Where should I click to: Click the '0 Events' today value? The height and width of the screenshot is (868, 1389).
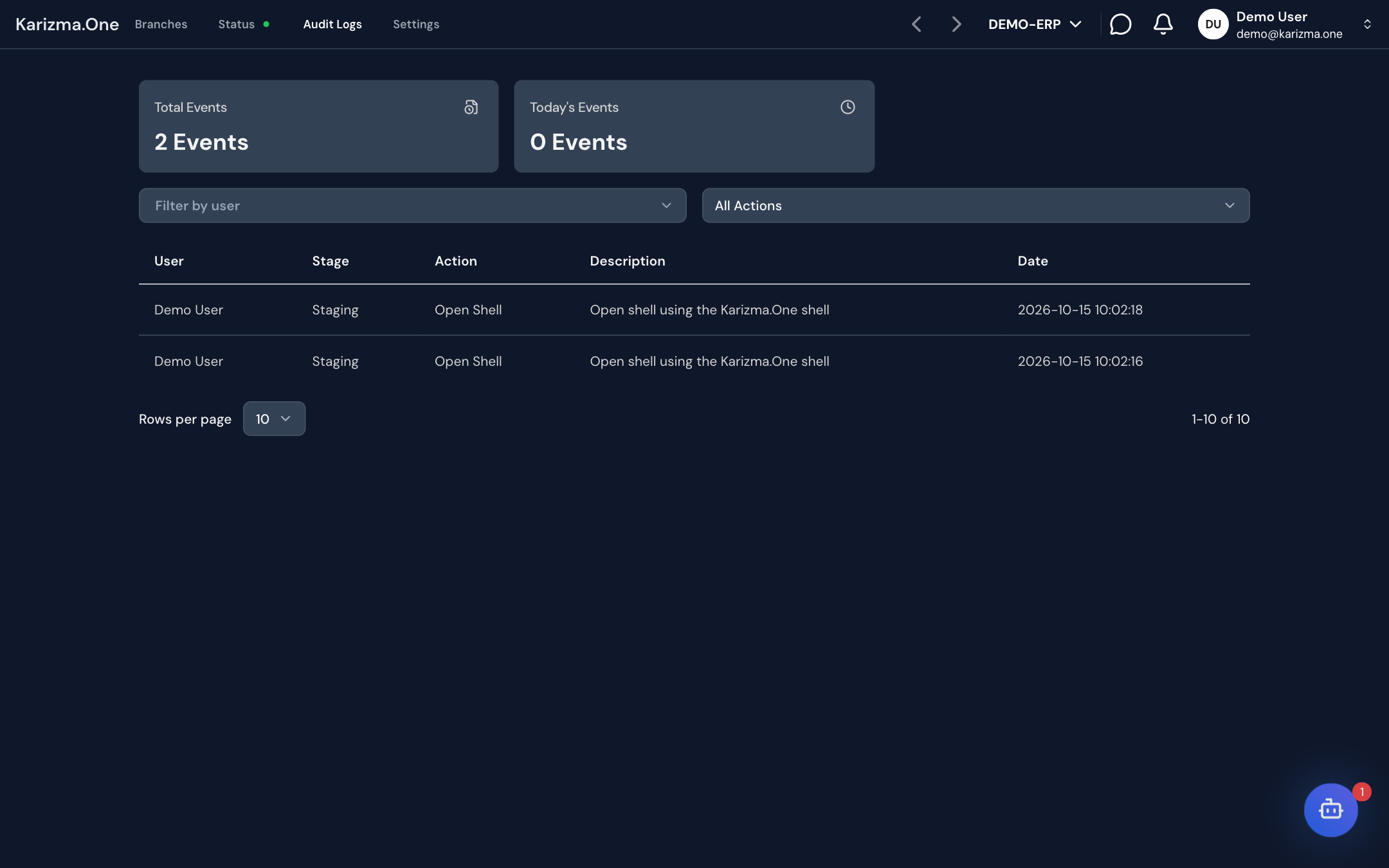tap(578, 141)
